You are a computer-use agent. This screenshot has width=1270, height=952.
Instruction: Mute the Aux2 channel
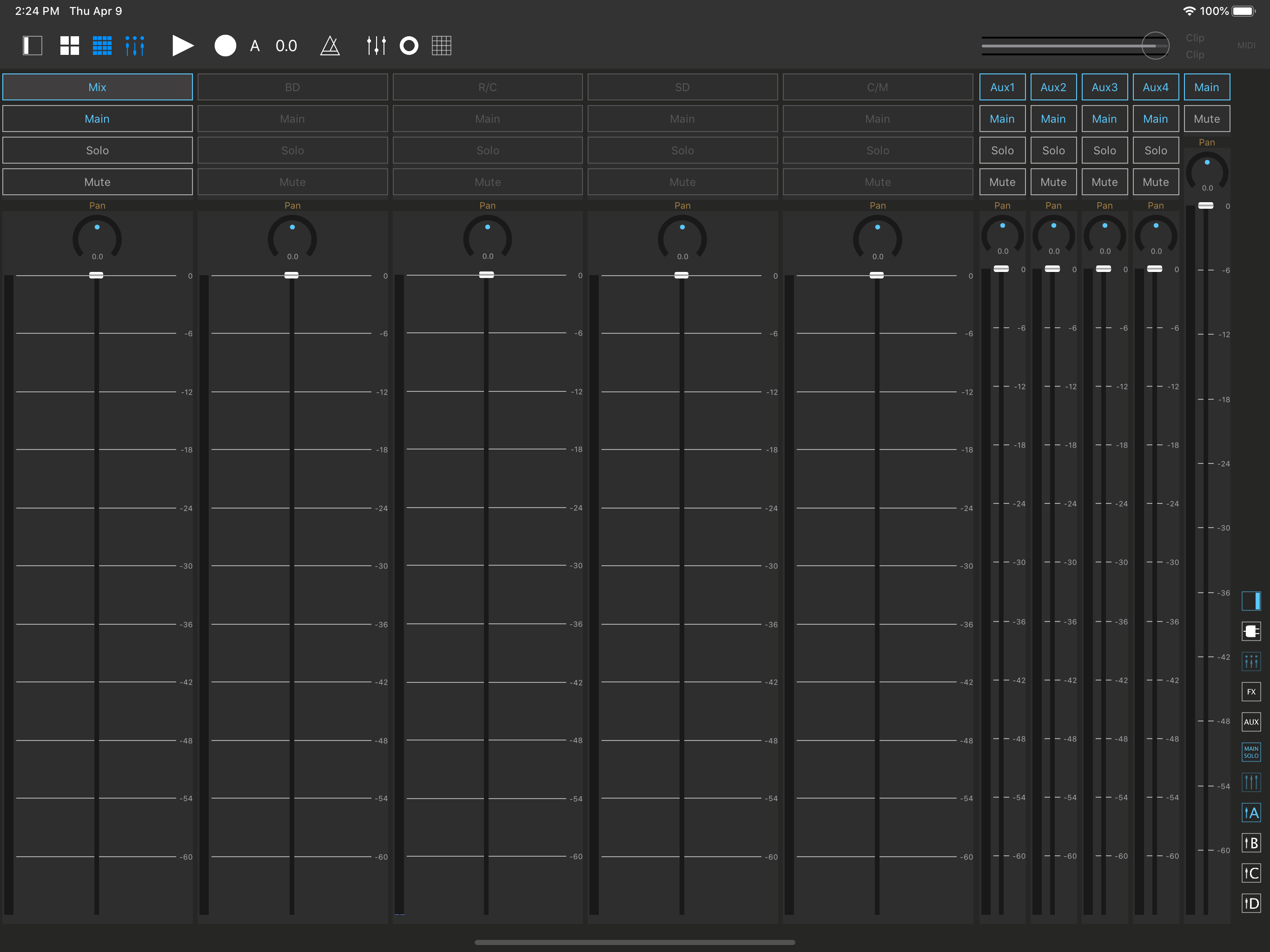[1053, 182]
